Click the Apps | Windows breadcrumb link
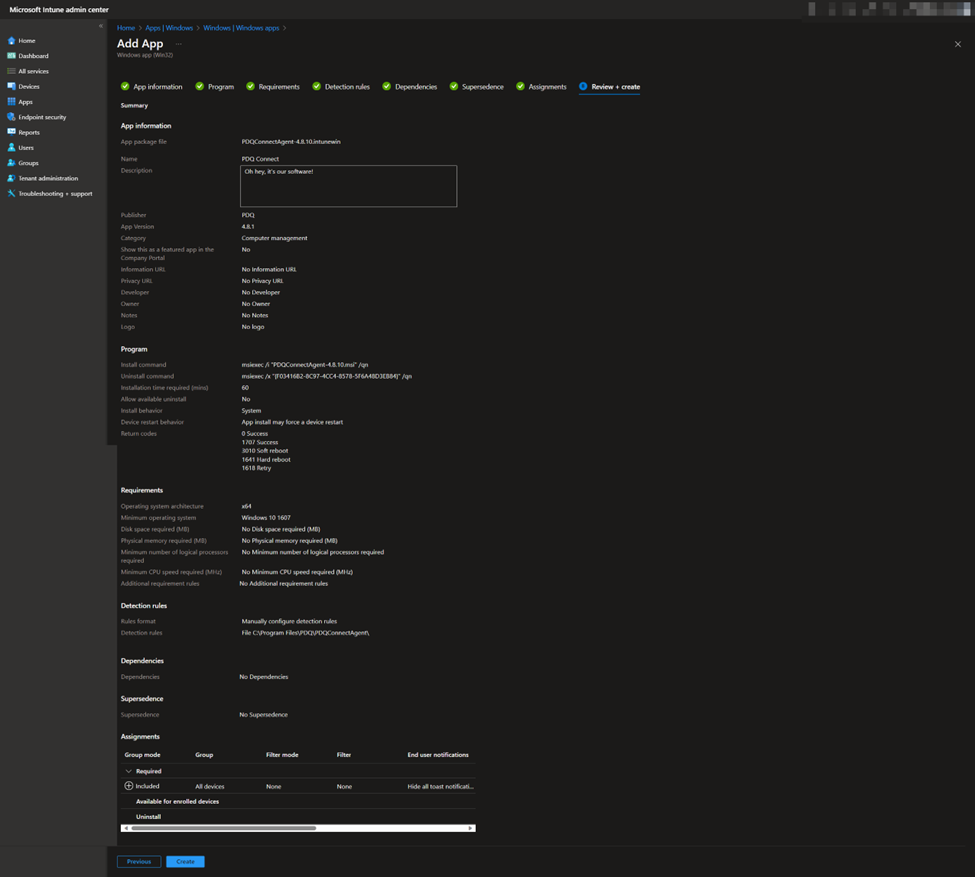The image size is (975, 877). [x=169, y=28]
